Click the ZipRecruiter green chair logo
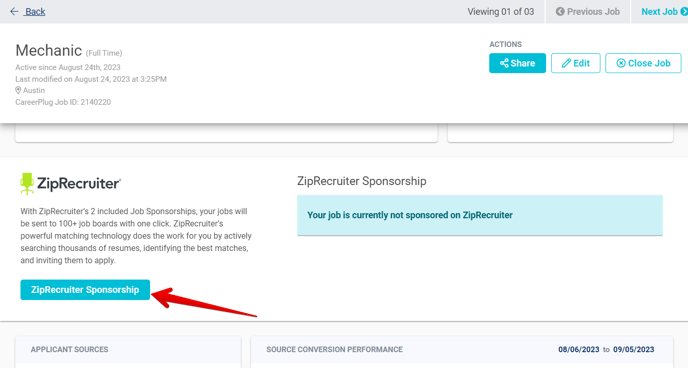Image resolution: width=688 pixels, height=368 pixels. click(27, 183)
